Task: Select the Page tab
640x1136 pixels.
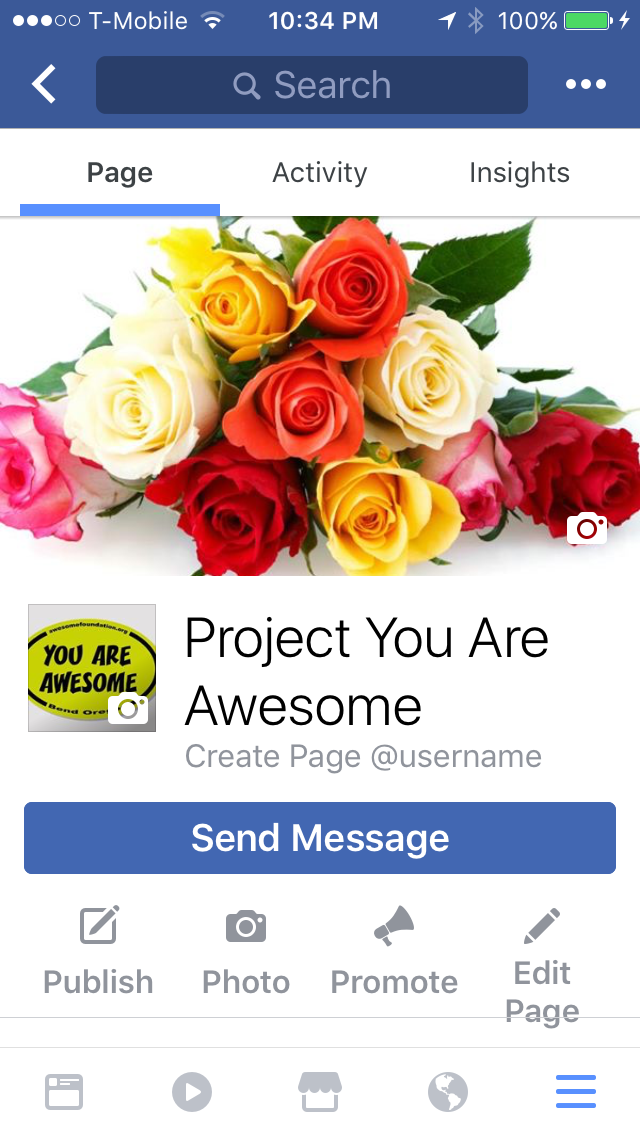Action: [120, 172]
